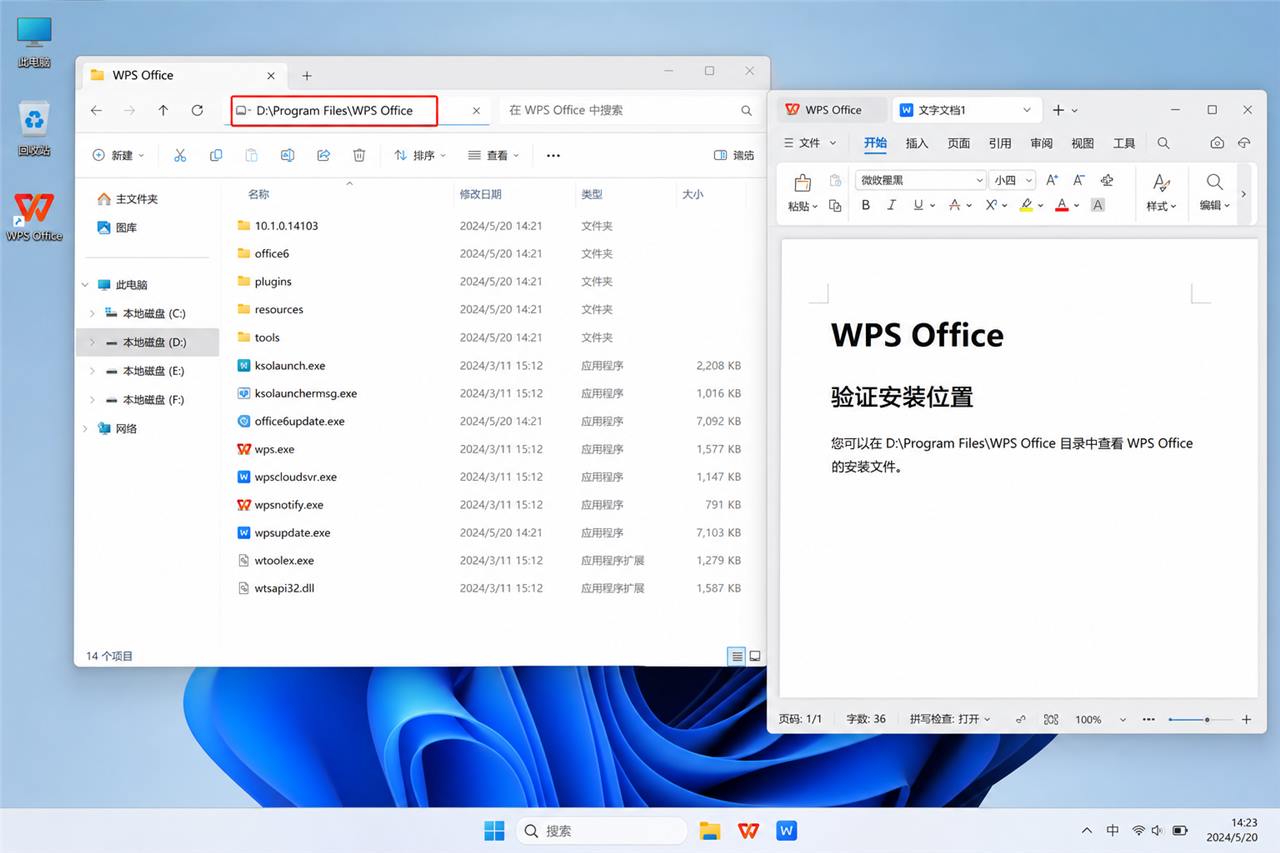
Task: Click the Copy icon in WPS ribbon
Action: coord(835,205)
